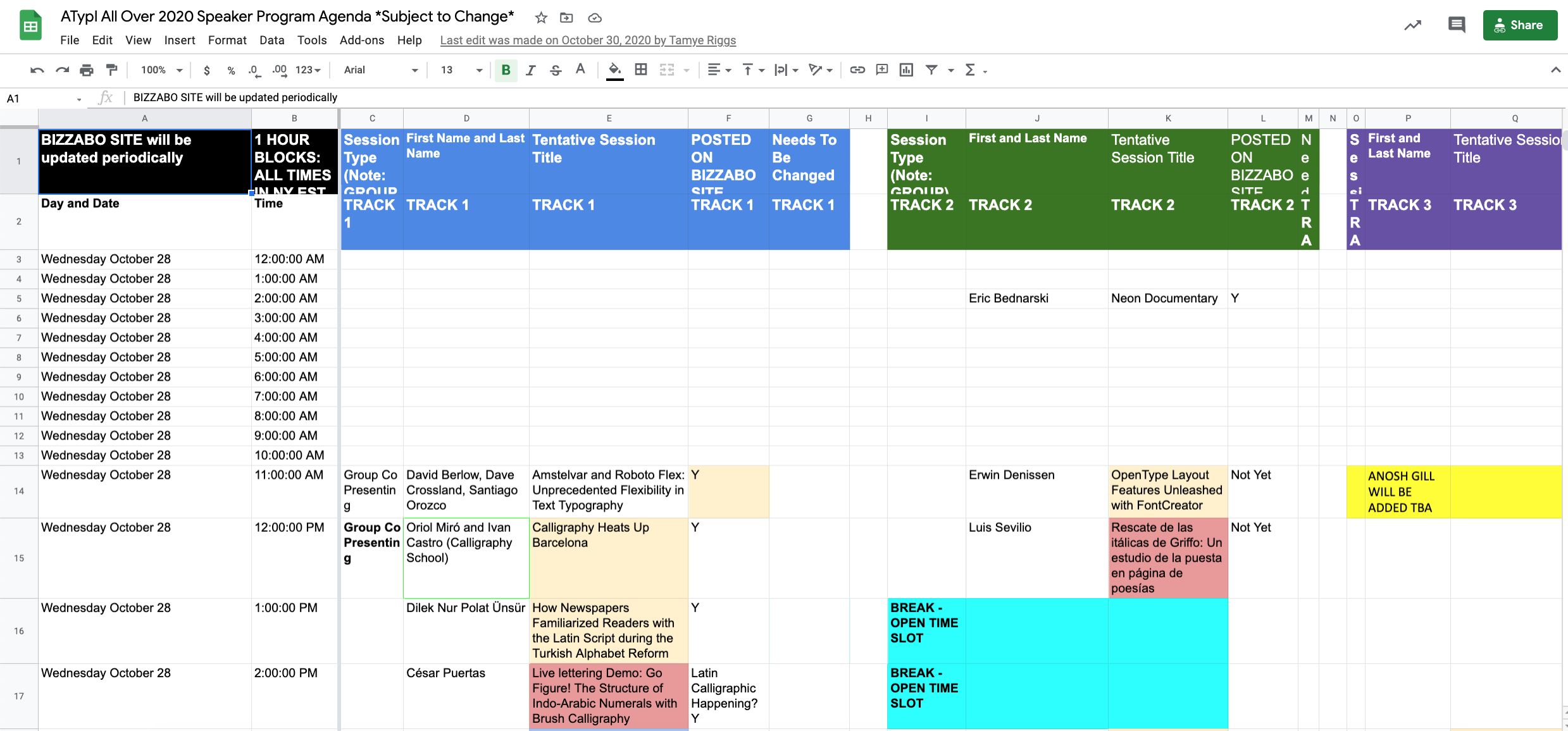Select the Paint format tool
Screen dimensions: 1568x731
click(x=111, y=70)
